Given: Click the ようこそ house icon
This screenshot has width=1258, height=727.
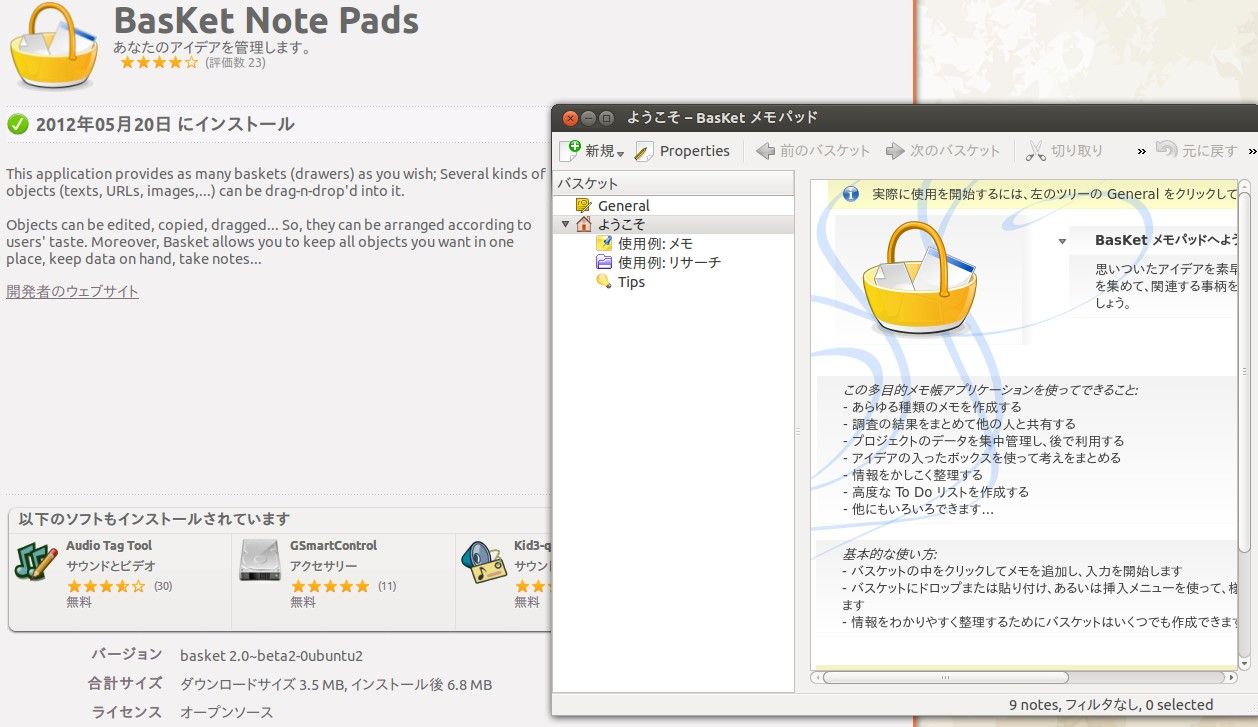Looking at the screenshot, I should tap(584, 224).
